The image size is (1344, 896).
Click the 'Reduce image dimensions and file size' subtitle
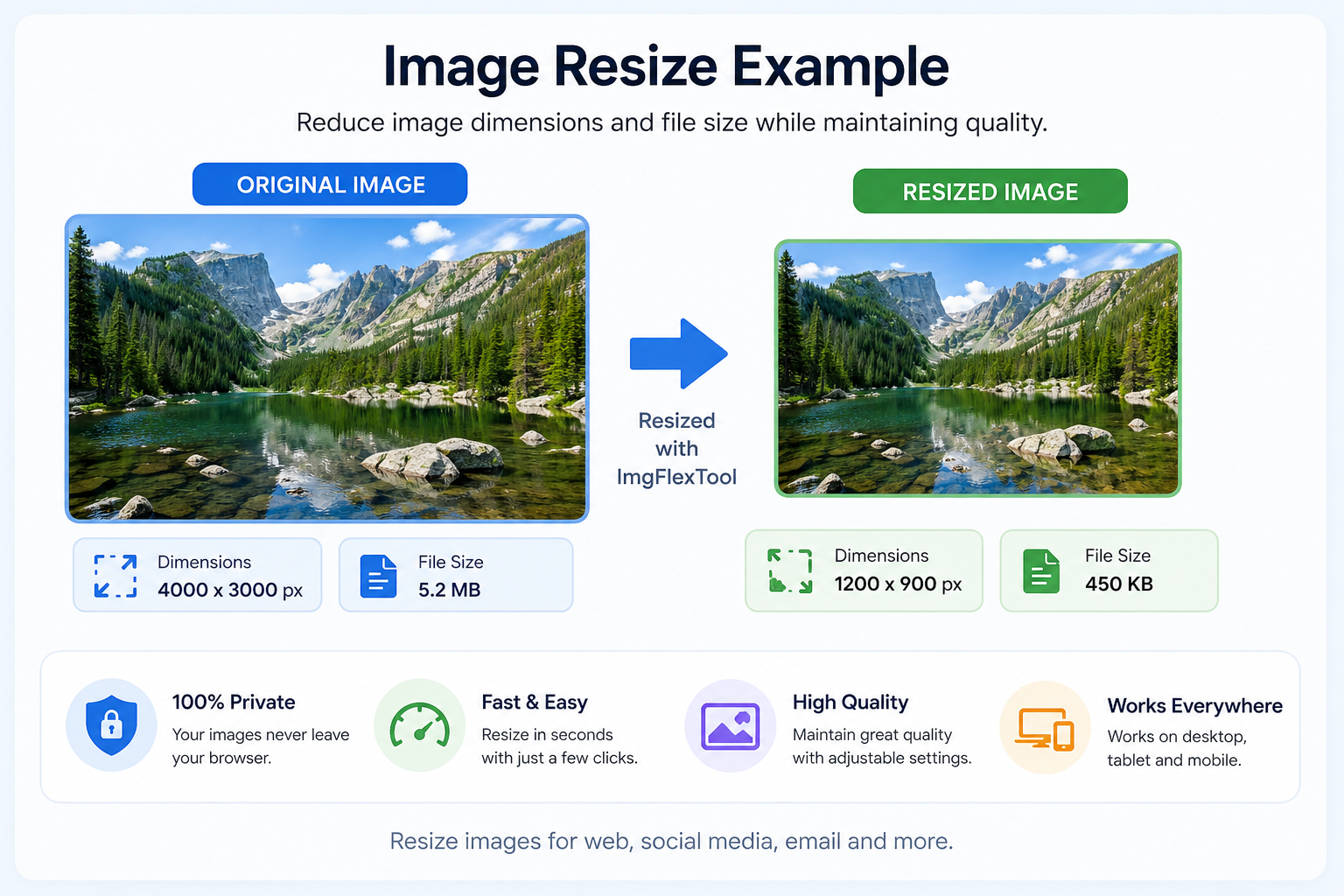coord(672,122)
